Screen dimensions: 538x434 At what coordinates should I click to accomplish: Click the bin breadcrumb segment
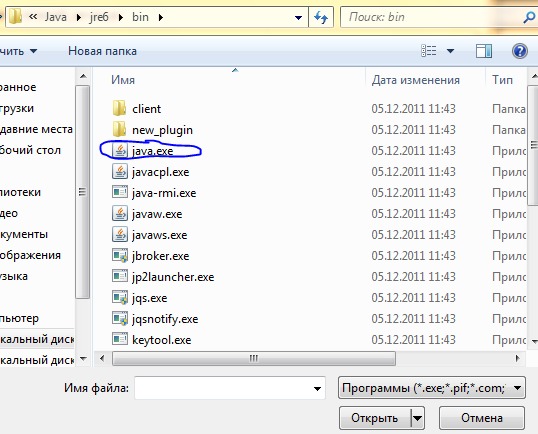pos(140,17)
